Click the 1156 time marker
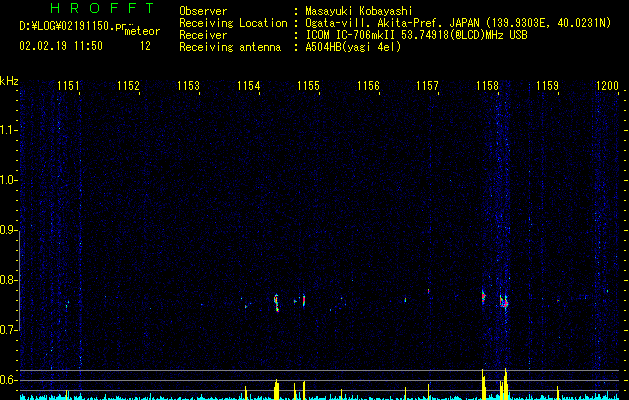 pyautogui.click(x=368, y=85)
